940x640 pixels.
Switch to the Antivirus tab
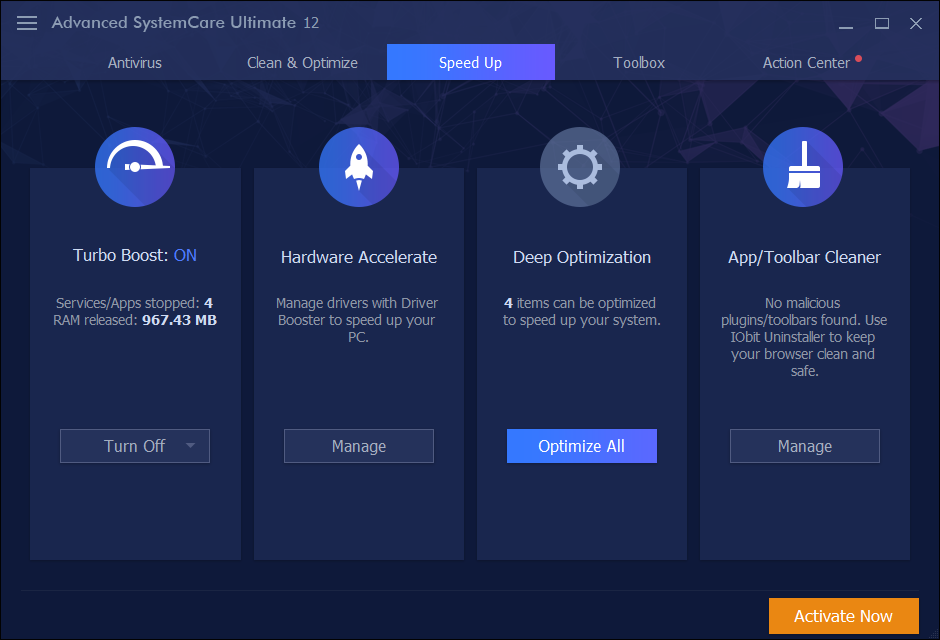(135, 62)
